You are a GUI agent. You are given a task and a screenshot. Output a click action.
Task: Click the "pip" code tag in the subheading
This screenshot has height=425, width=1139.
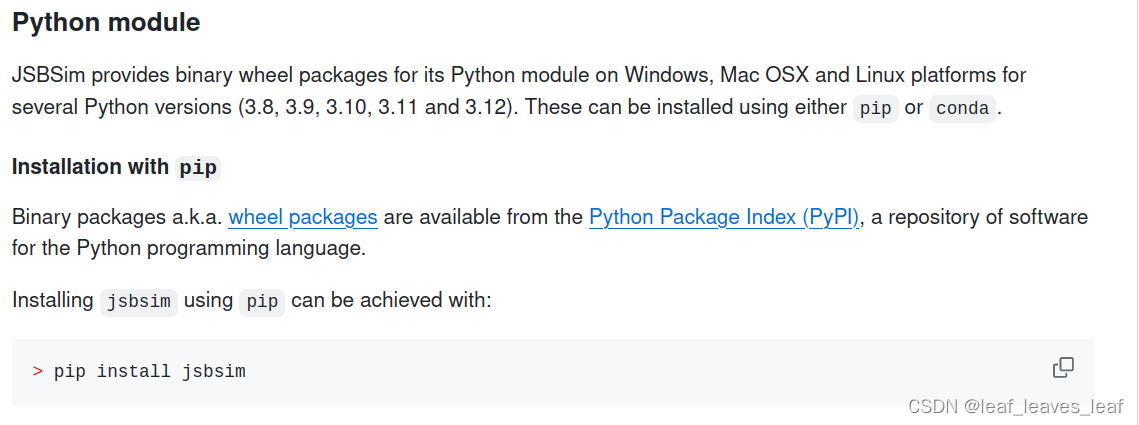click(197, 168)
